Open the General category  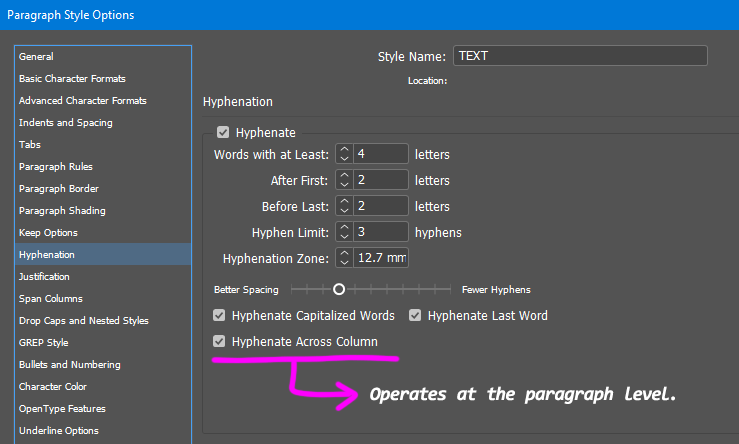point(36,57)
